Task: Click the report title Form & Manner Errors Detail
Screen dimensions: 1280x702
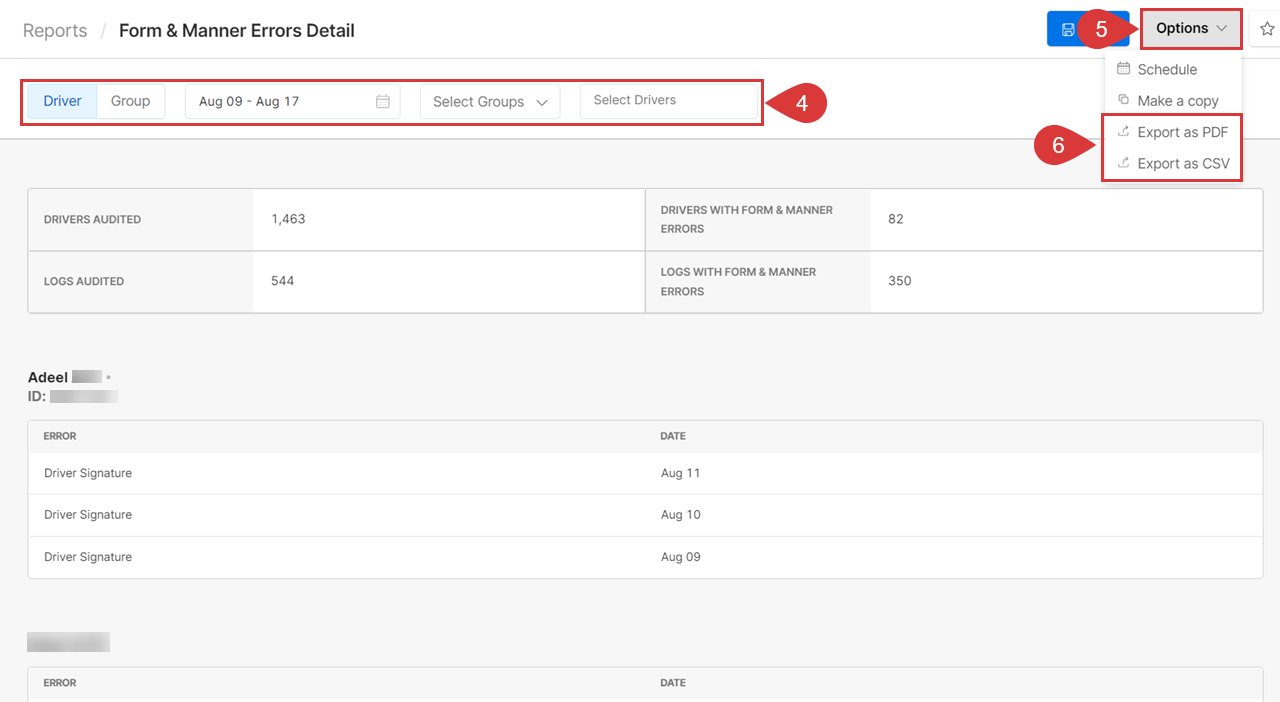Action: point(236,30)
